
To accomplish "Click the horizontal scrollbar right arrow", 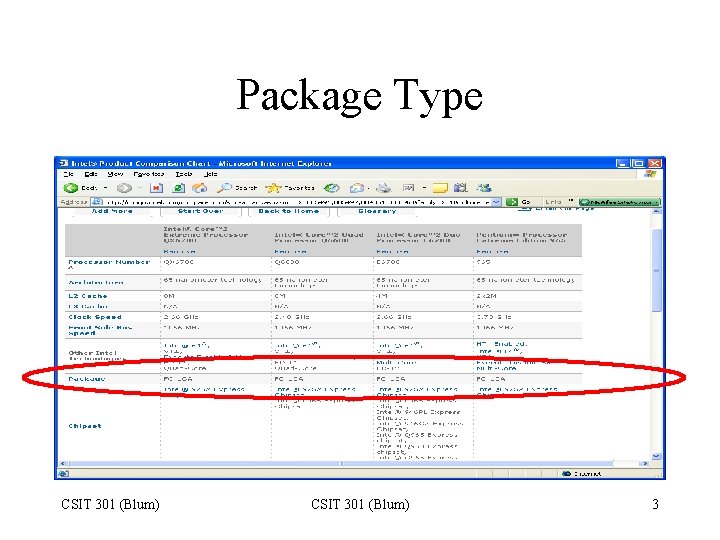I will [x=645, y=464].
